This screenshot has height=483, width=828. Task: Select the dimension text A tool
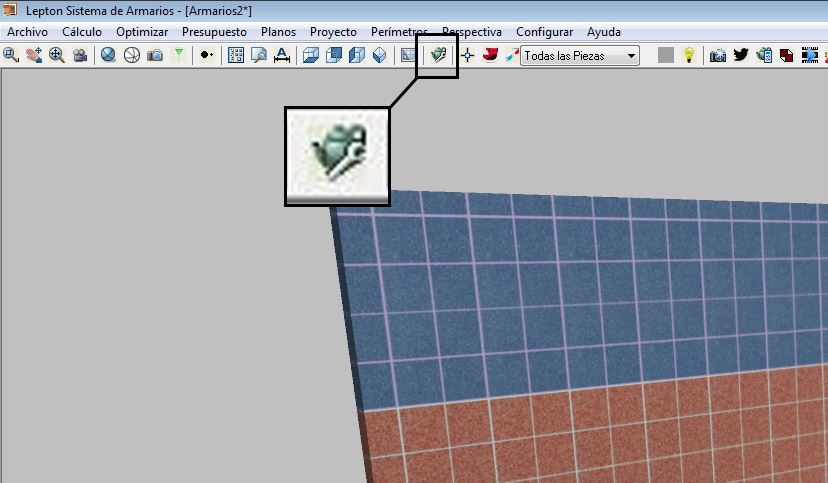281,55
